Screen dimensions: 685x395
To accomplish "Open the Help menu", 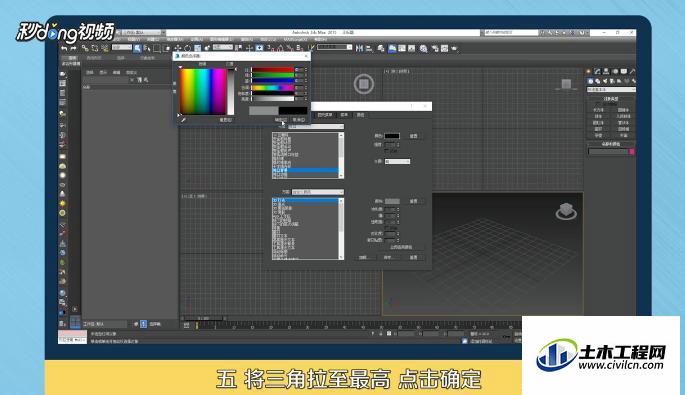I will [321, 39].
